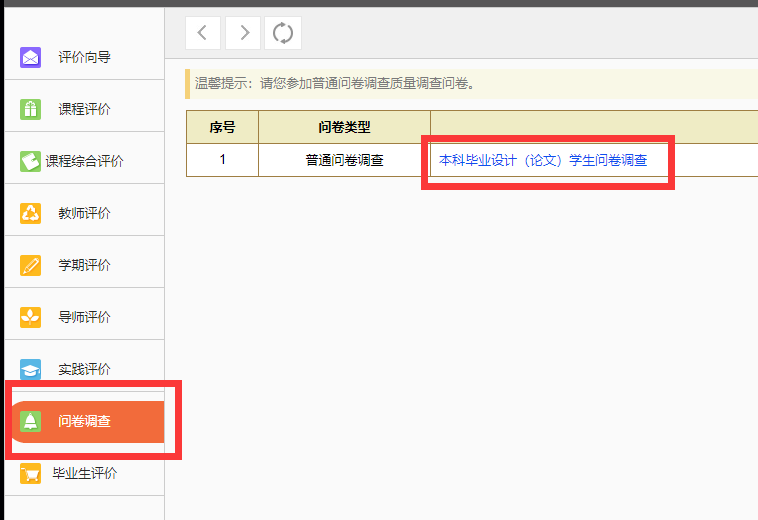Viewport: 758px width, 520px height.
Task: Open the 评价向导 menu item
Action: pyautogui.click(x=85, y=57)
